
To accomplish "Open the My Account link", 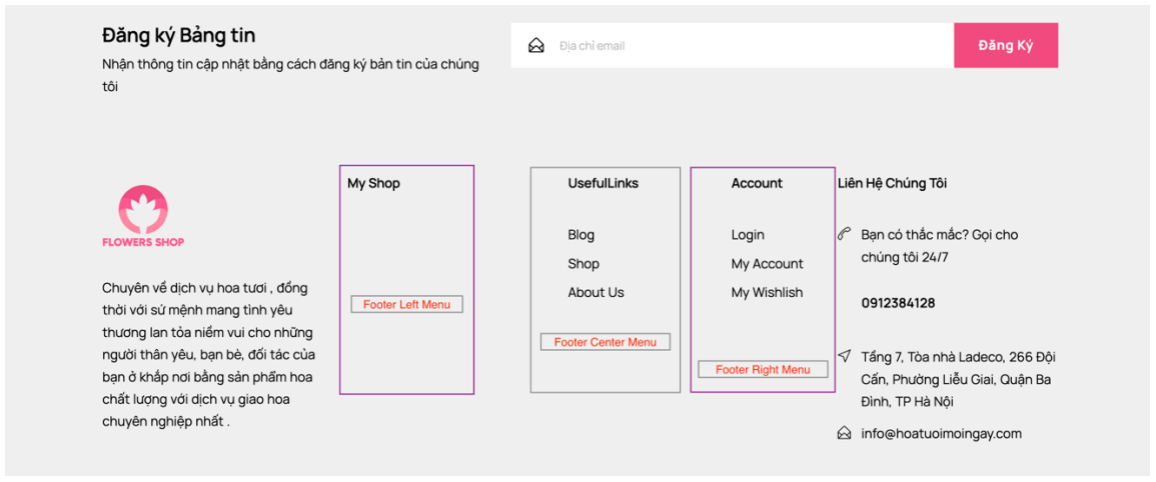I will click(x=767, y=264).
